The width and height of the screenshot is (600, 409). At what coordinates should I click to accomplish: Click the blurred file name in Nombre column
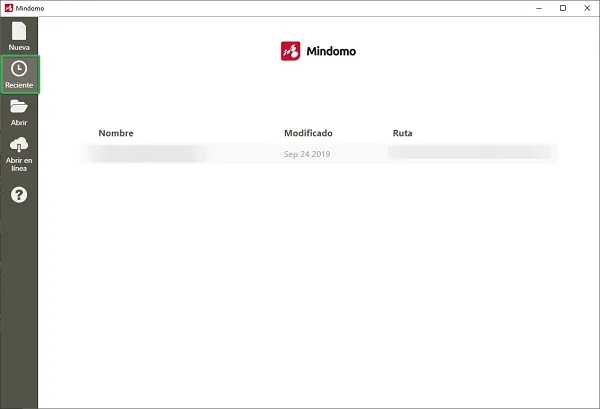[x=147, y=153]
